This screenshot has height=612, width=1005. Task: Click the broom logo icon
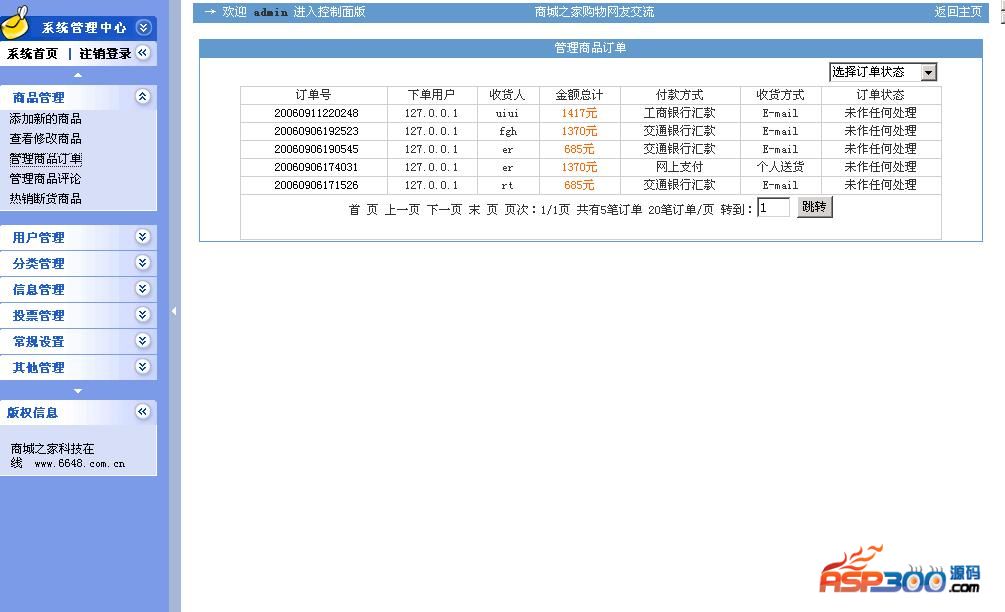tap(15, 22)
